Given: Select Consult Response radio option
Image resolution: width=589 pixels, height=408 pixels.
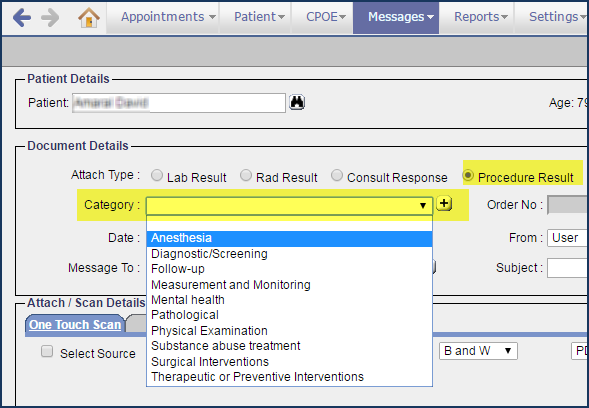Looking at the screenshot, I should click(x=337, y=175).
